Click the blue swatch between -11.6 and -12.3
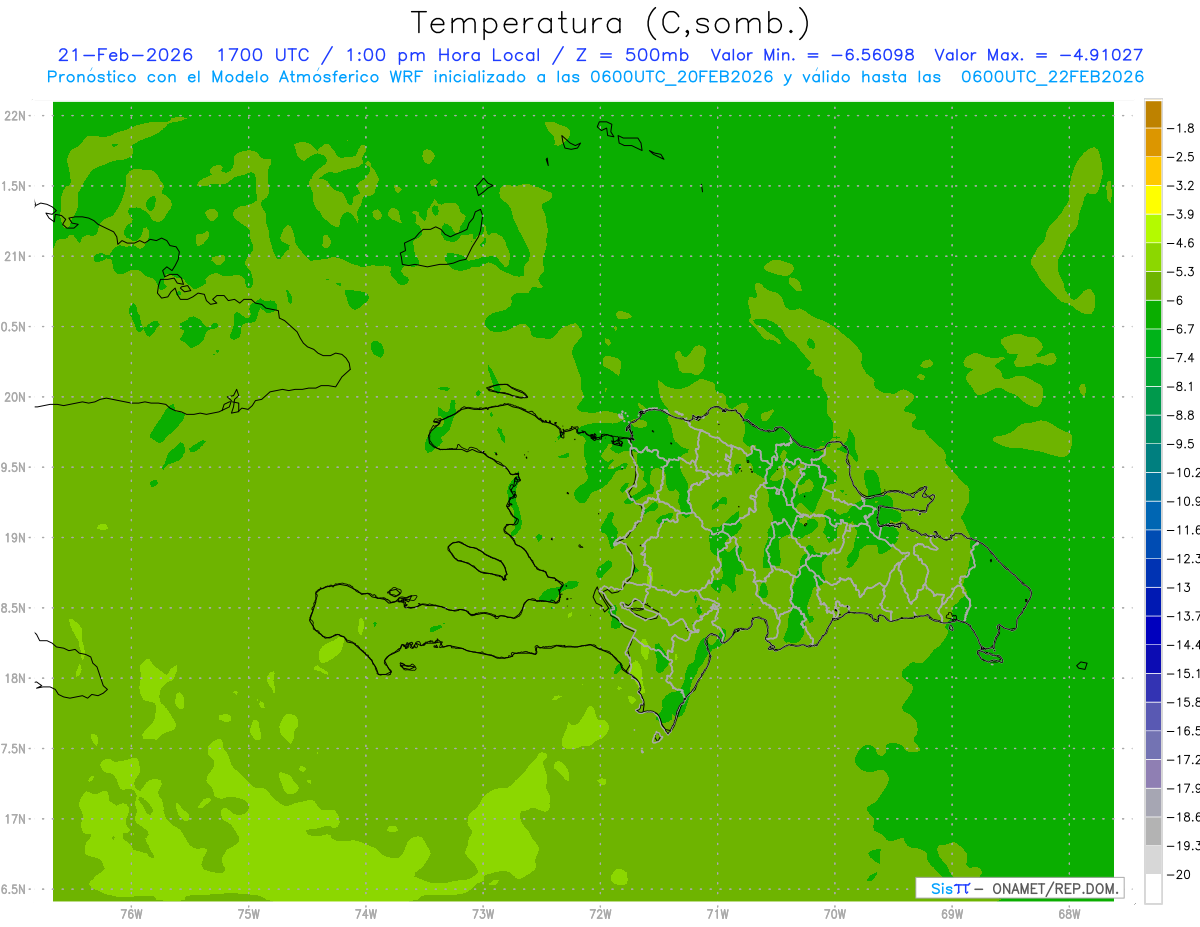Screen dimensions: 1200x927 (x=1153, y=544)
